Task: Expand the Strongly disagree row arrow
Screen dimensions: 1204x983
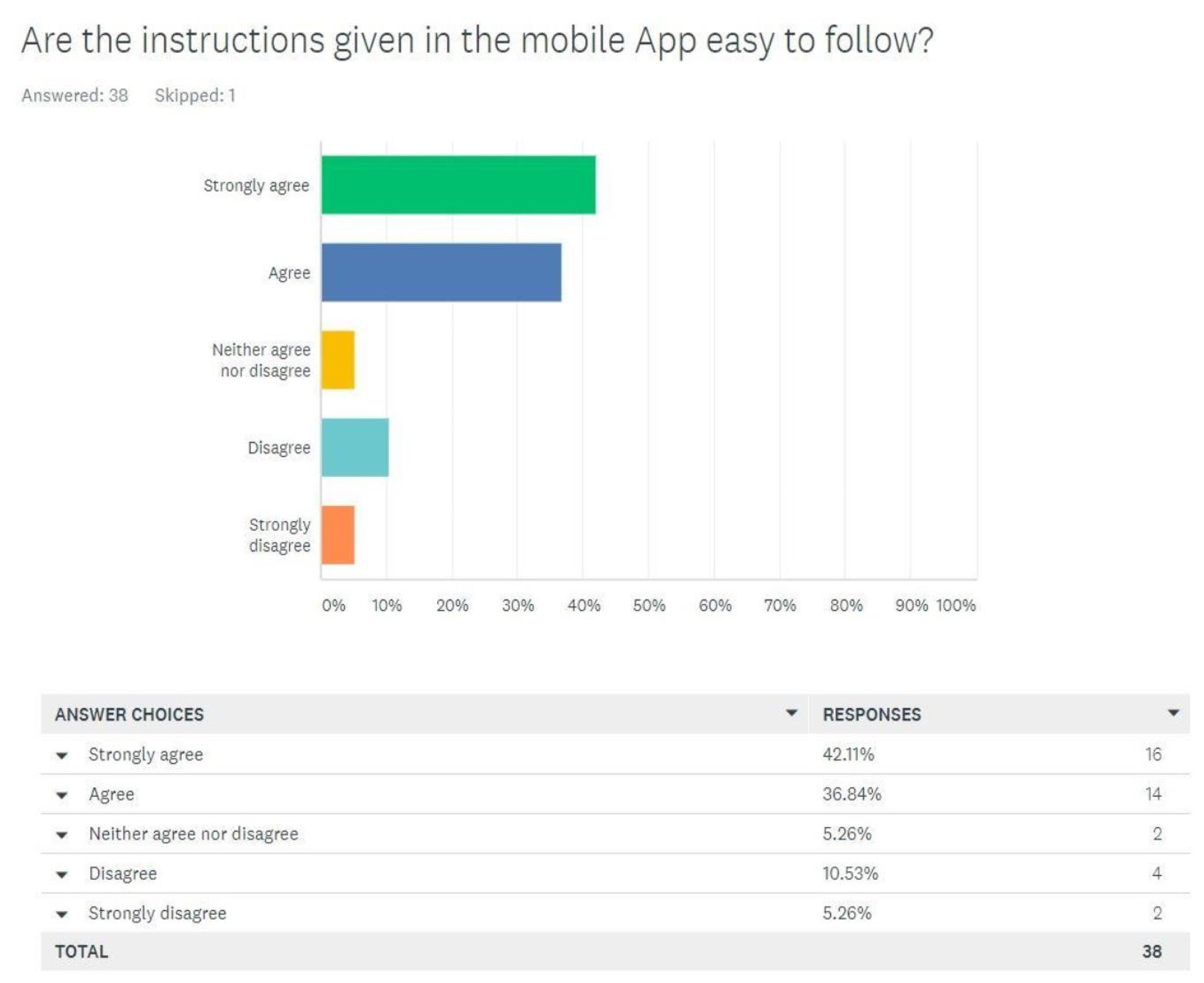Action: 62,914
